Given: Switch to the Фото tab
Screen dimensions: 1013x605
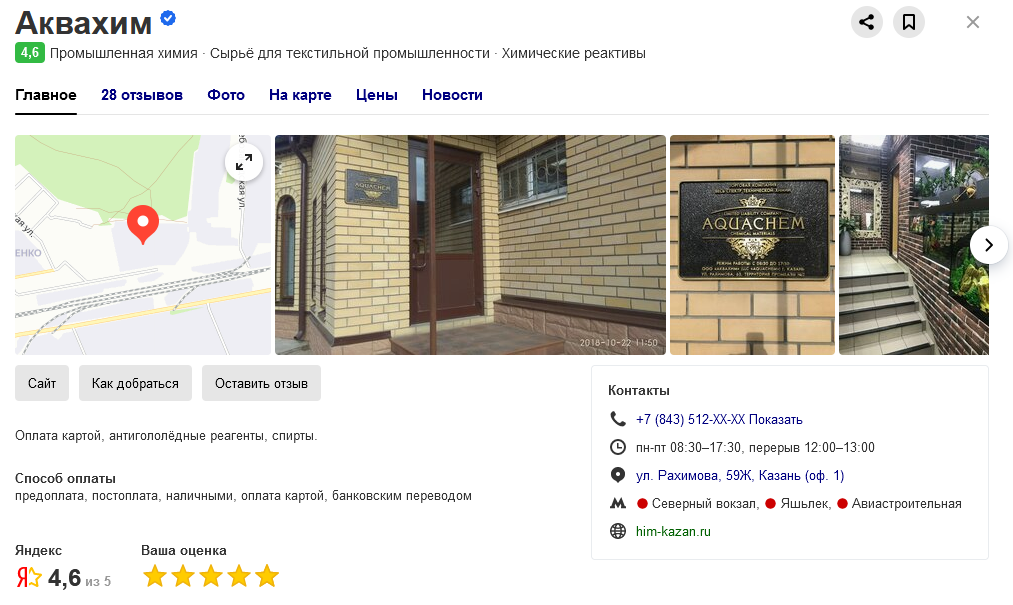Looking at the screenshot, I should 226,95.
